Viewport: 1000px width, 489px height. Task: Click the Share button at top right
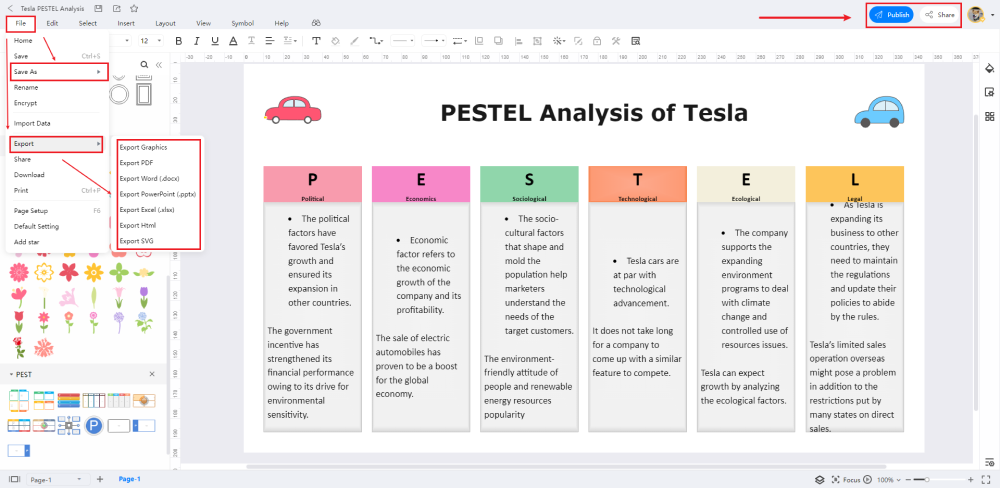point(940,15)
